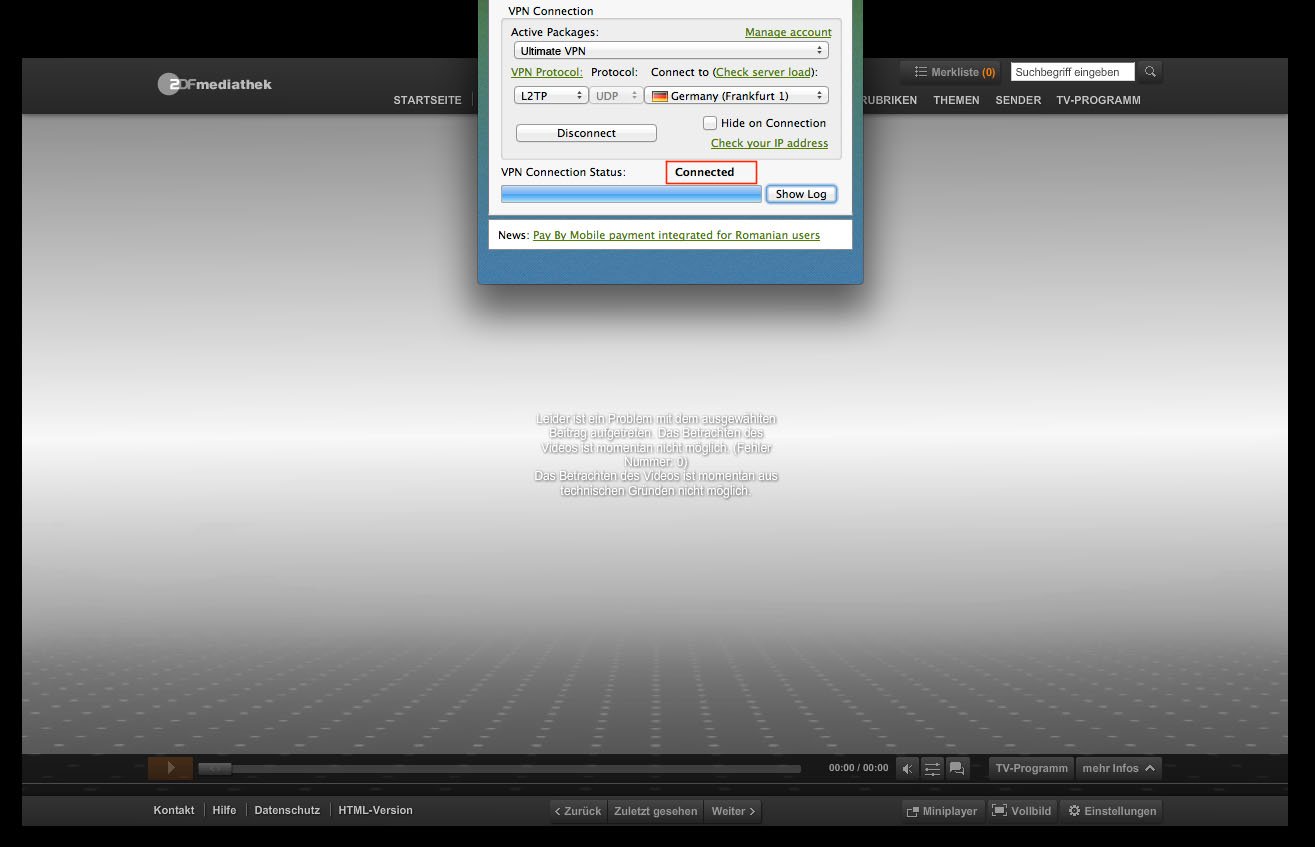
Task: Go to STARTSEITE in the navigation
Action: 427,100
